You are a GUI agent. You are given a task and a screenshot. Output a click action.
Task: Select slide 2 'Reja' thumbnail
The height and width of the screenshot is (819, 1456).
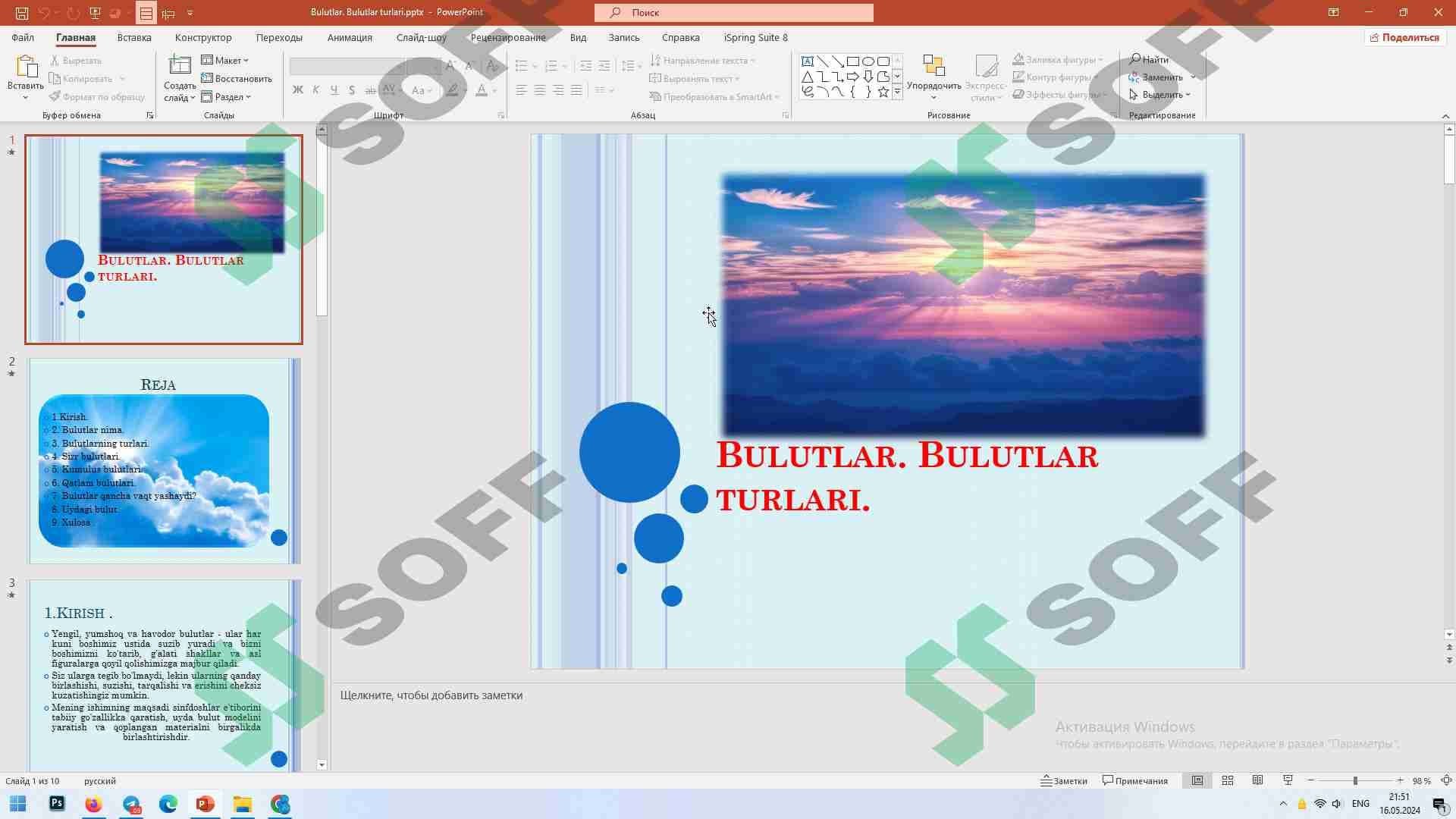pos(165,461)
